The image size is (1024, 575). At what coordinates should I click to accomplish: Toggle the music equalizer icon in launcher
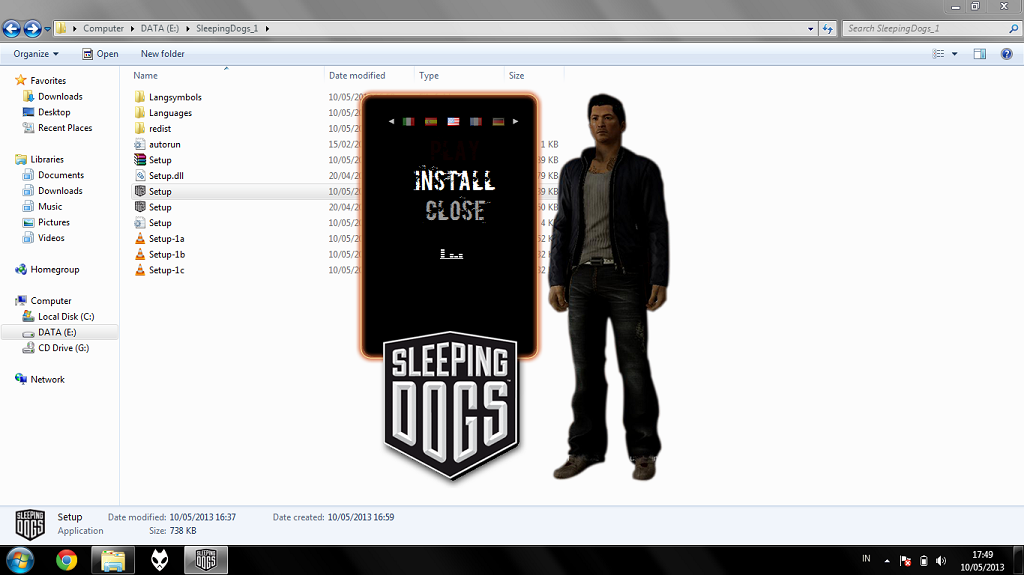pyautogui.click(x=451, y=254)
